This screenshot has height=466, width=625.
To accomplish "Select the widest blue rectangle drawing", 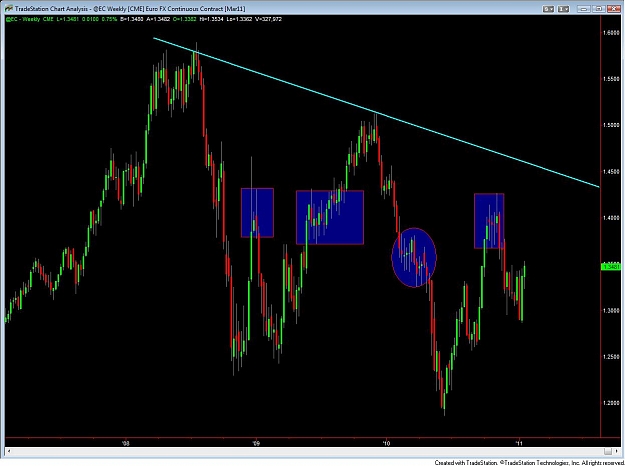I will [x=330, y=217].
